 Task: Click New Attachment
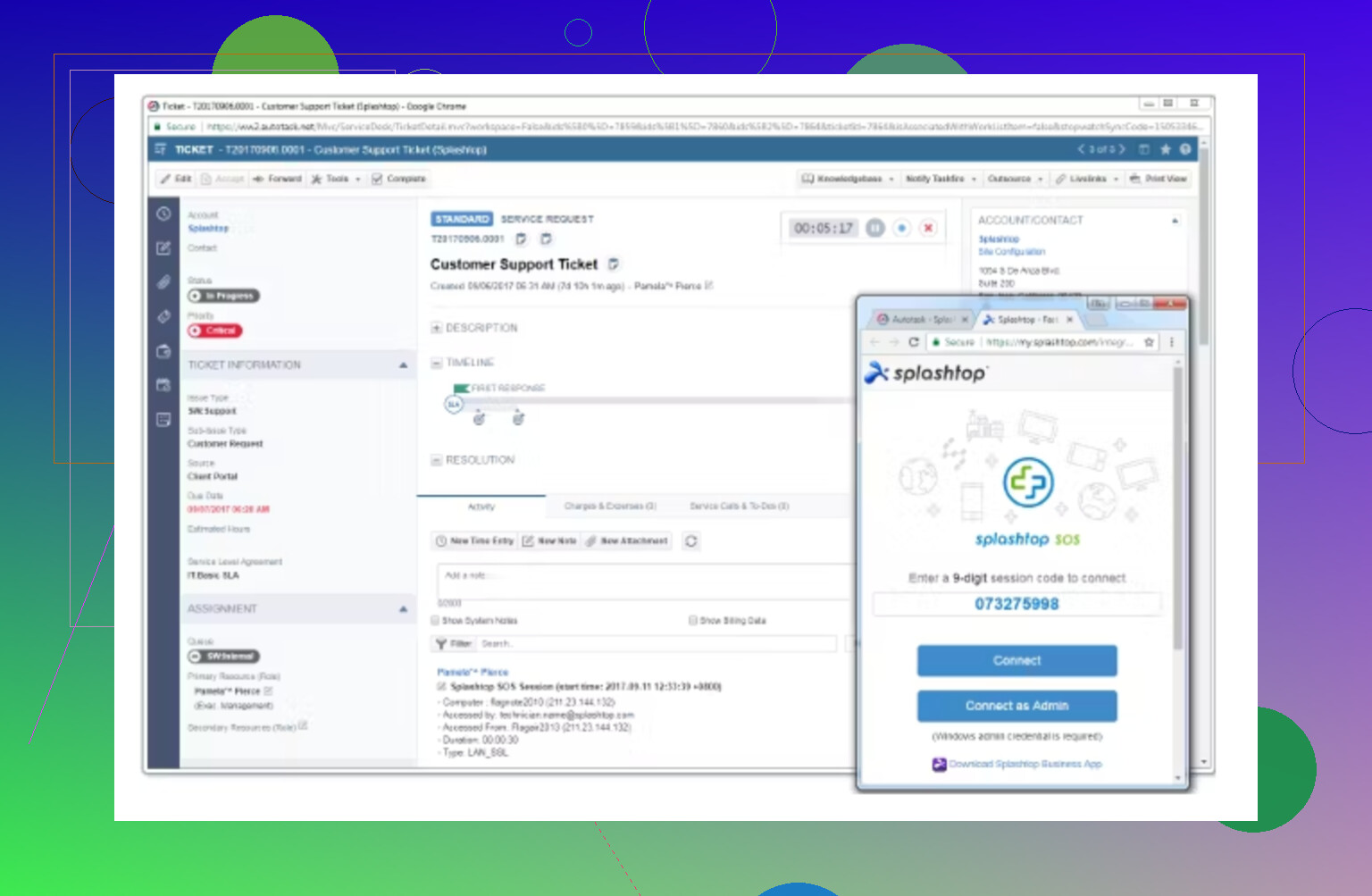(x=627, y=540)
